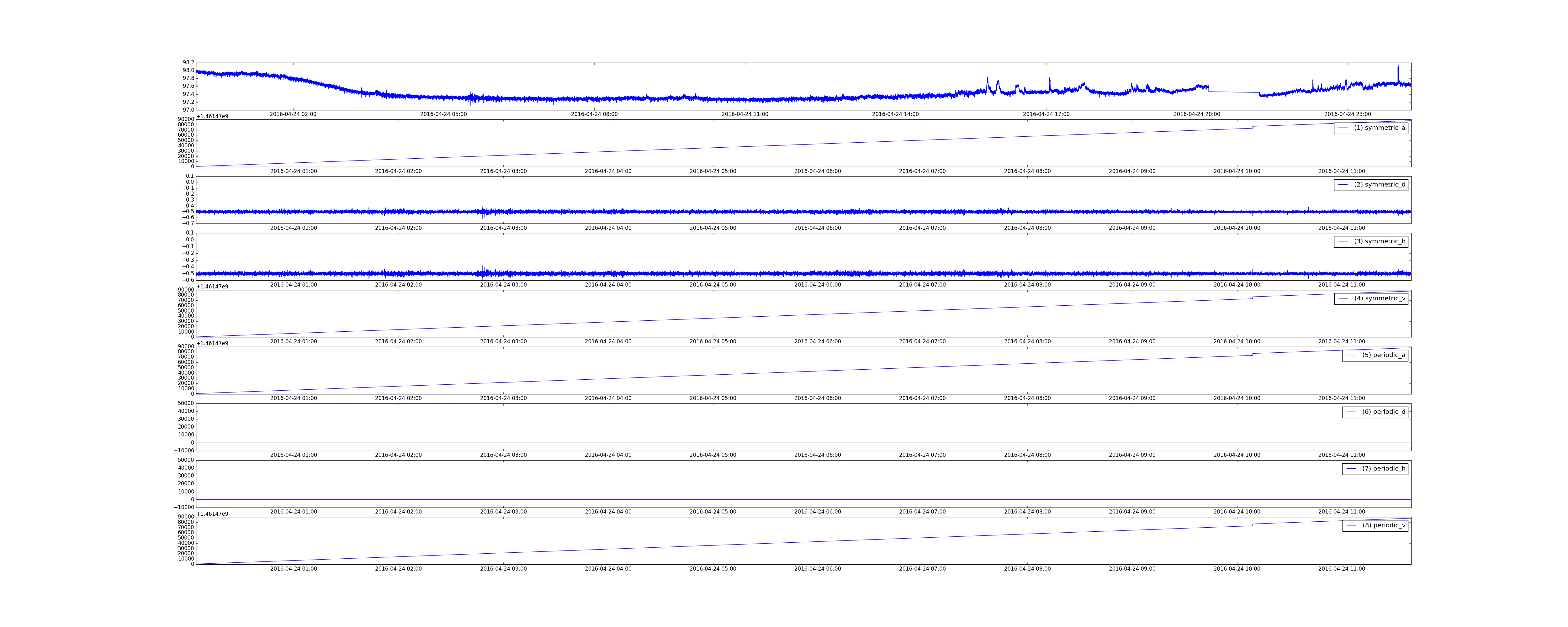This screenshot has width=1568, height=627.
Task: Click 06:00 tick label below symmetric_a plot
Action: point(818,172)
